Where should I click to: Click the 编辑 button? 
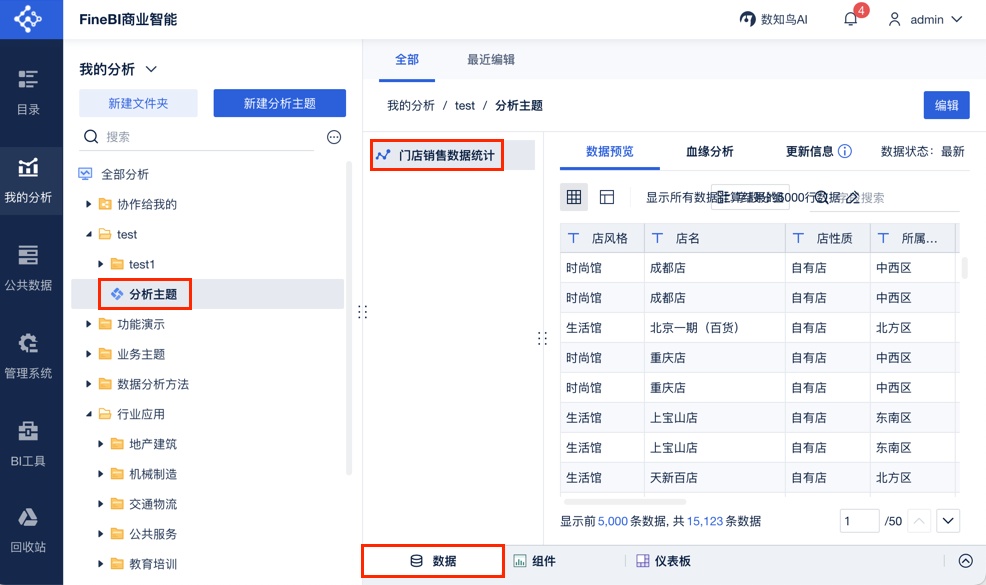[x=946, y=105]
